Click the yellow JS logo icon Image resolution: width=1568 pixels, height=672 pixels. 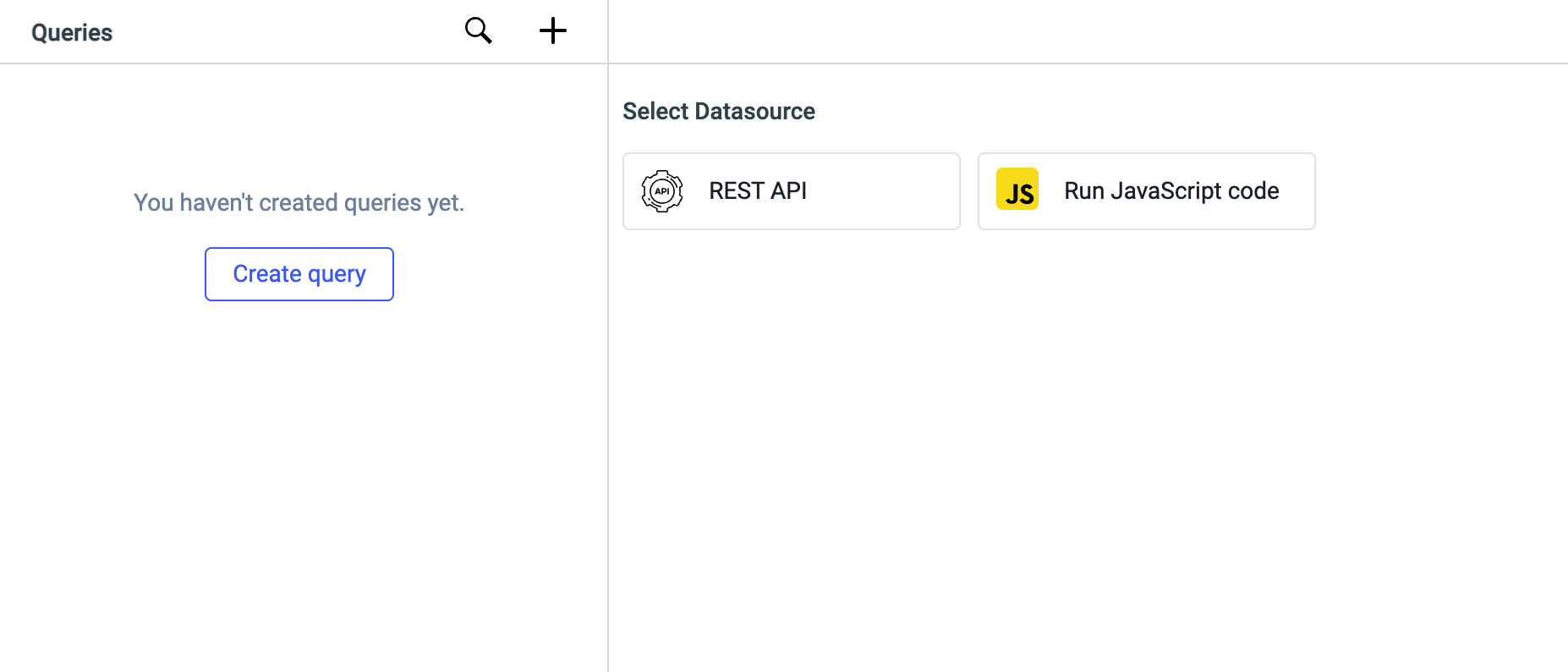point(1017,189)
